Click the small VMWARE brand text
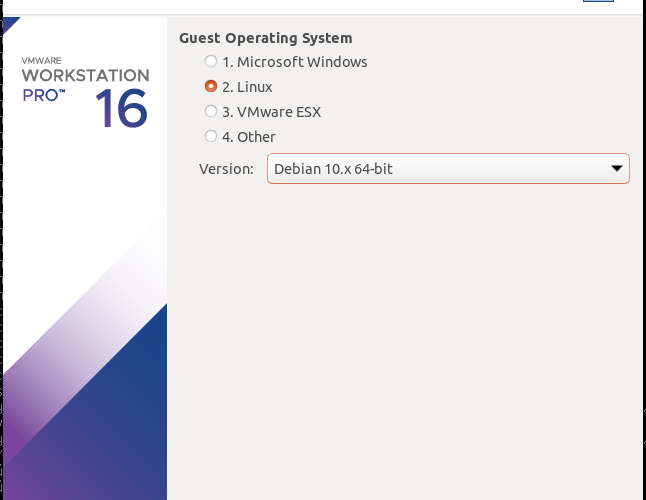646x500 pixels. (x=41, y=61)
